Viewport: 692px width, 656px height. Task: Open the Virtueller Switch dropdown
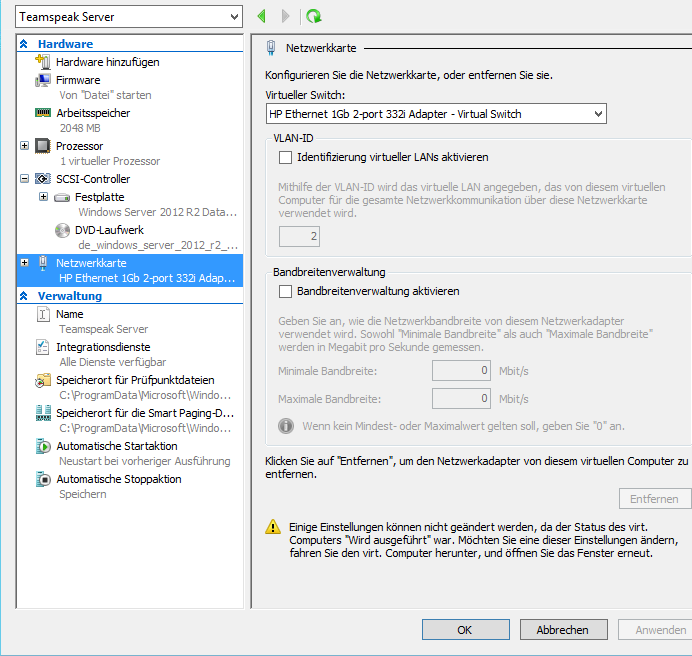point(436,114)
